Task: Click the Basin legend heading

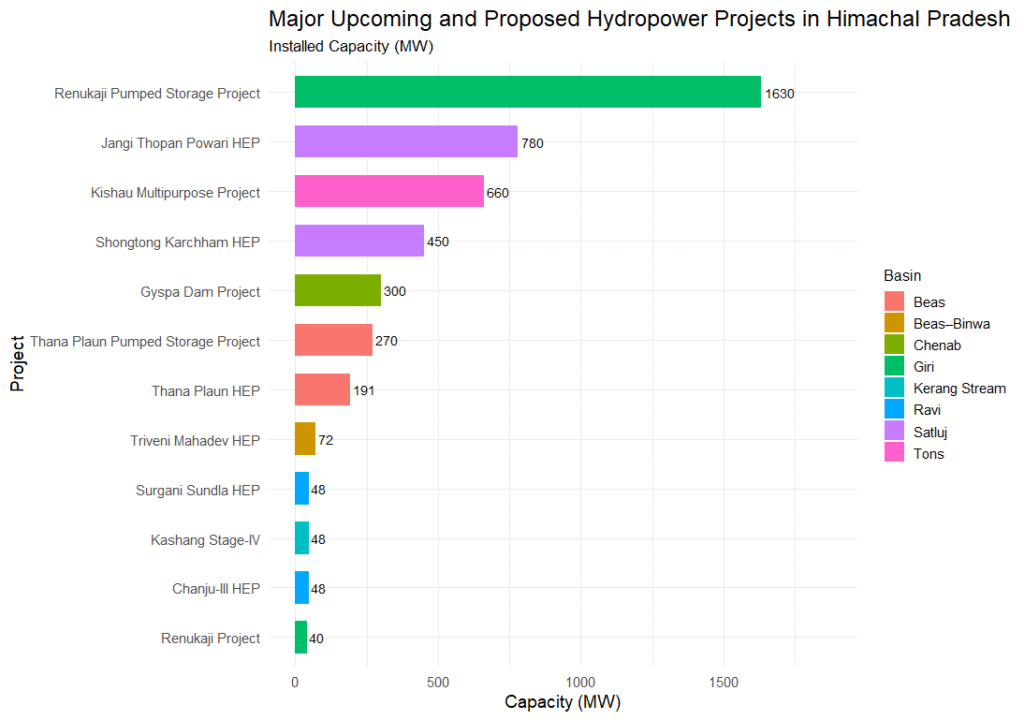Action: [902, 275]
